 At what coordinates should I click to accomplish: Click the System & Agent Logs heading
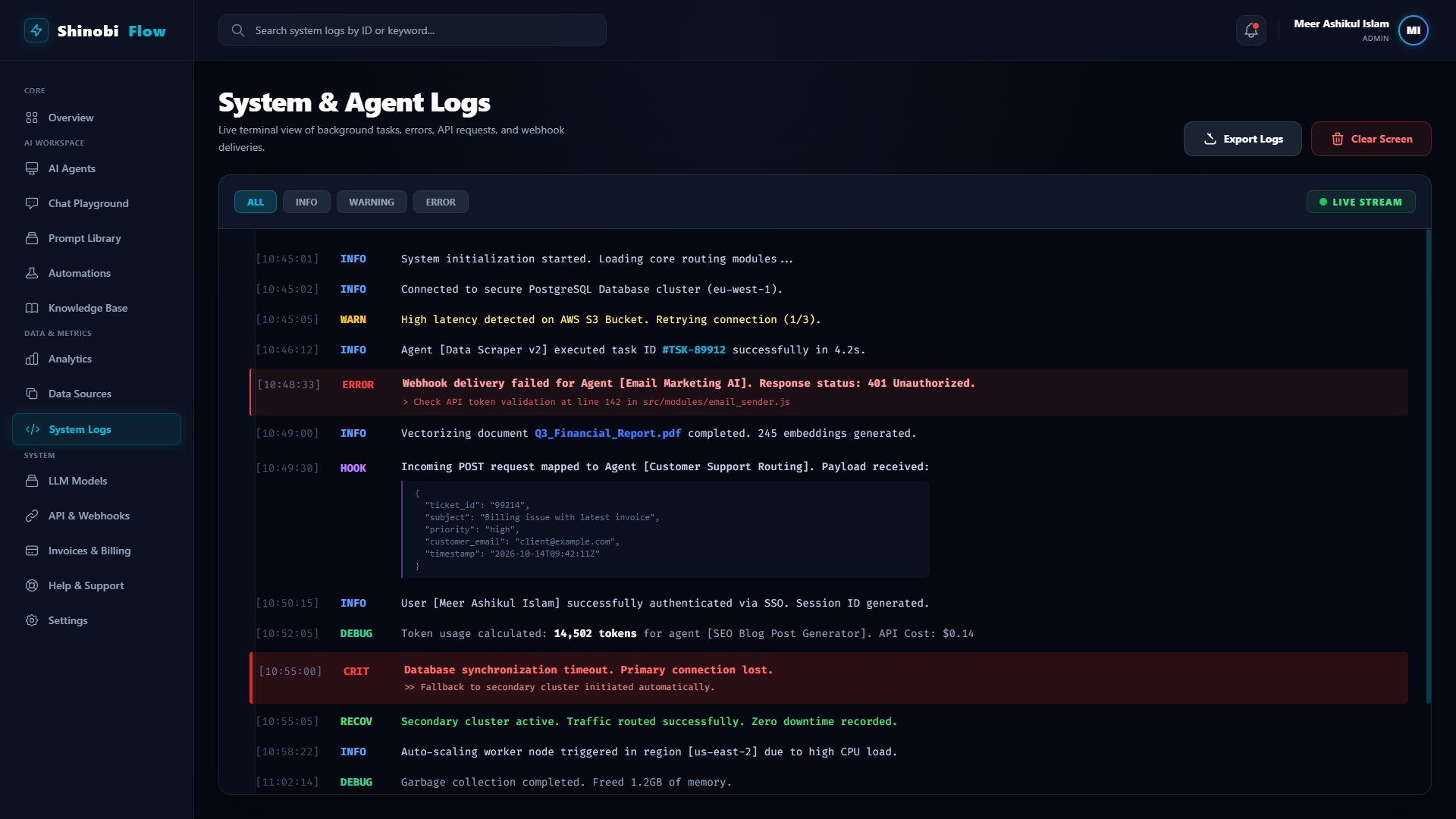(354, 102)
